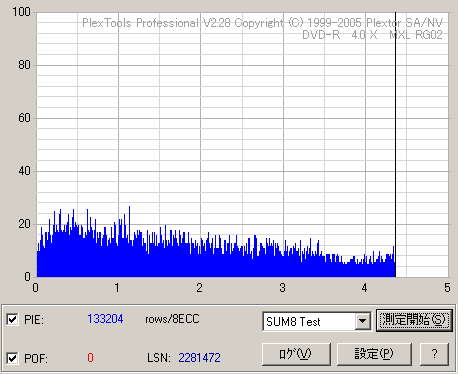Click the x-axis label 5
The height and width of the screenshot is (374, 458).
pyautogui.click(x=447, y=288)
